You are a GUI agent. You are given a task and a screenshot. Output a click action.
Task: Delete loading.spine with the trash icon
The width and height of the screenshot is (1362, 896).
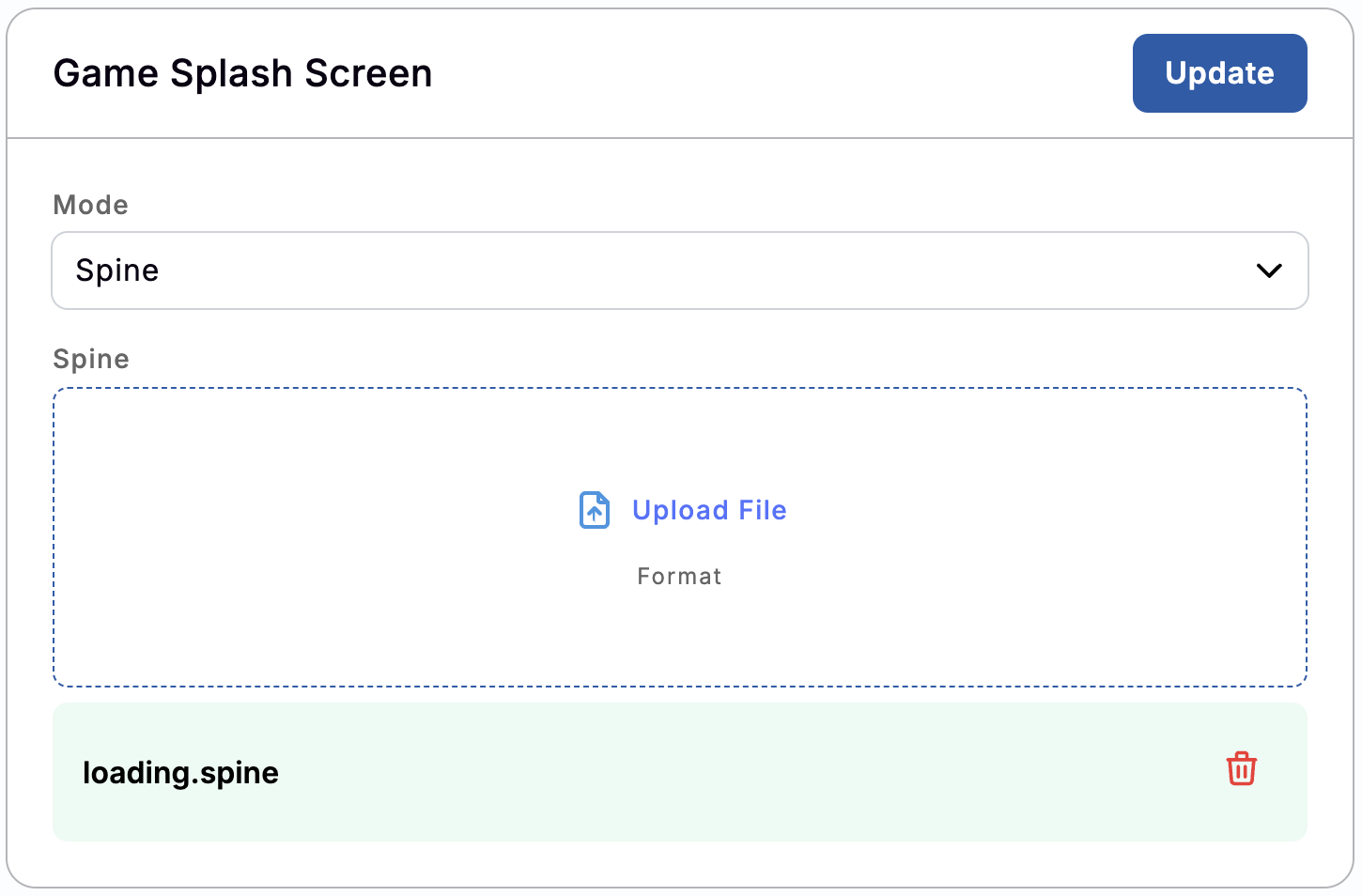1241,769
